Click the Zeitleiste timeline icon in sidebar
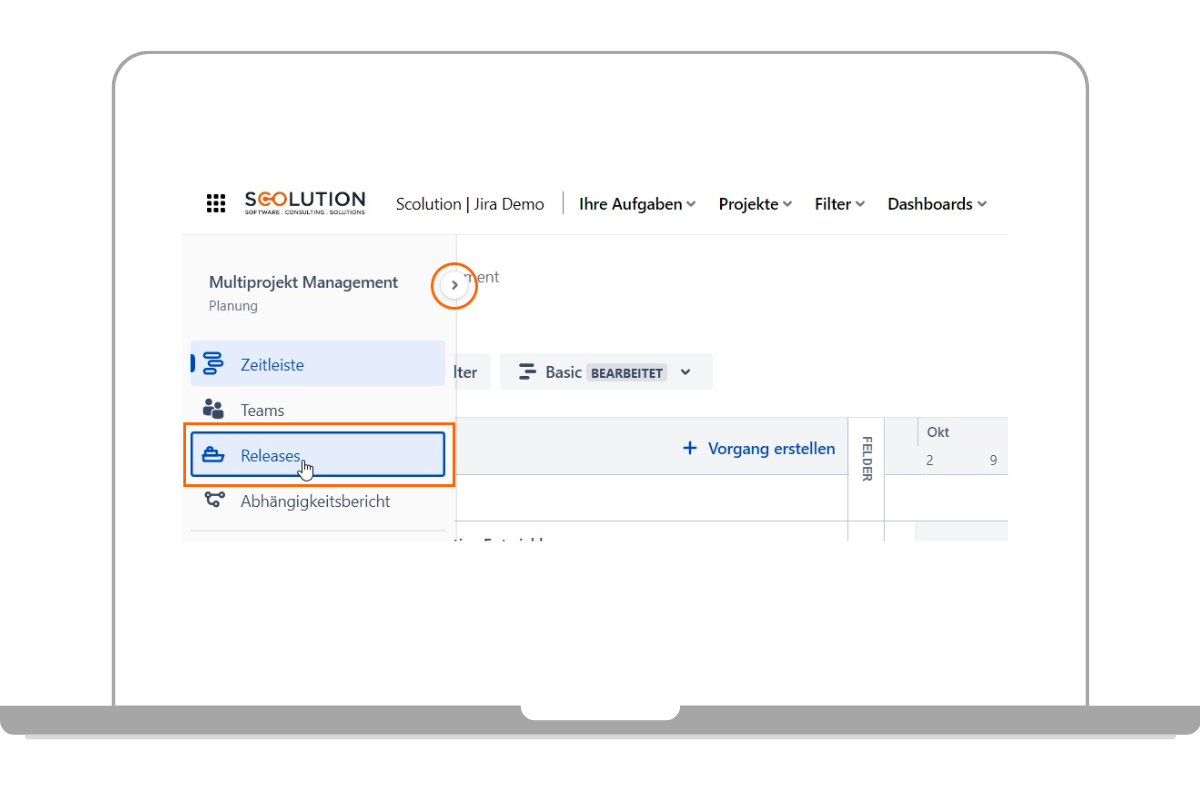Screen dimensions: 1200x790 pos(213,364)
